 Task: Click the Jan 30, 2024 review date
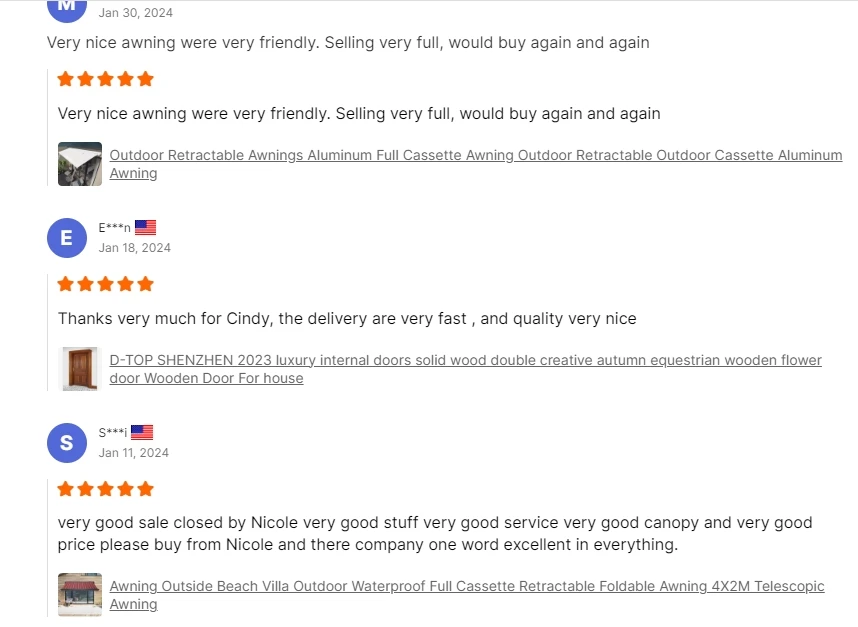(x=136, y=13)
